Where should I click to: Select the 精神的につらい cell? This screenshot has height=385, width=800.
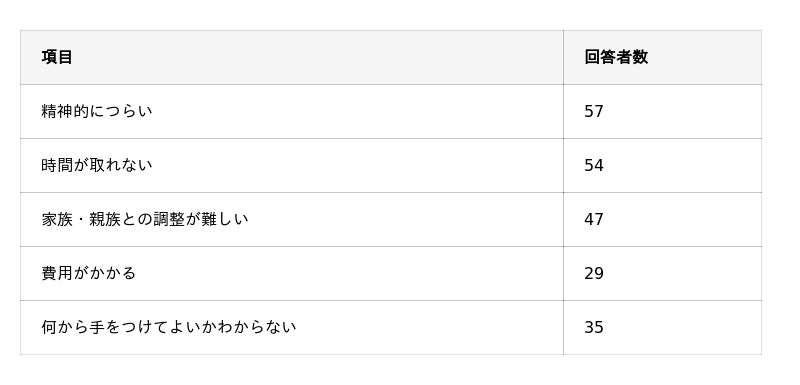click(292, 111)
